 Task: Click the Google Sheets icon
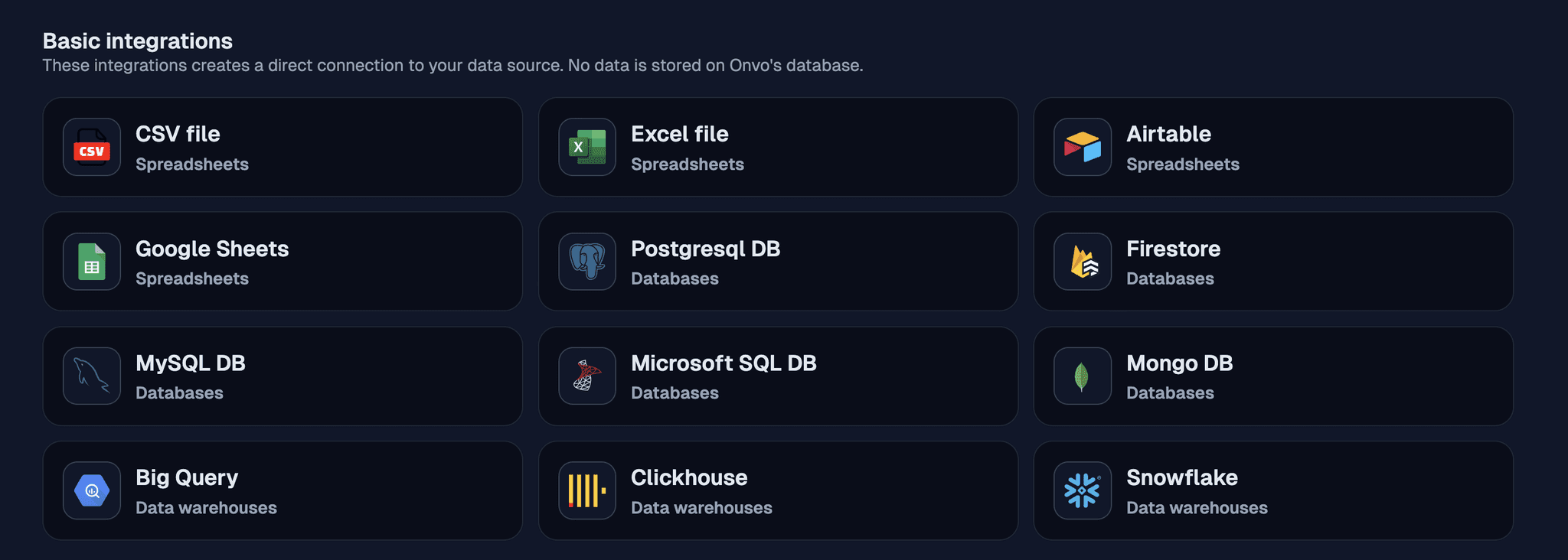[x=92, y=262]
